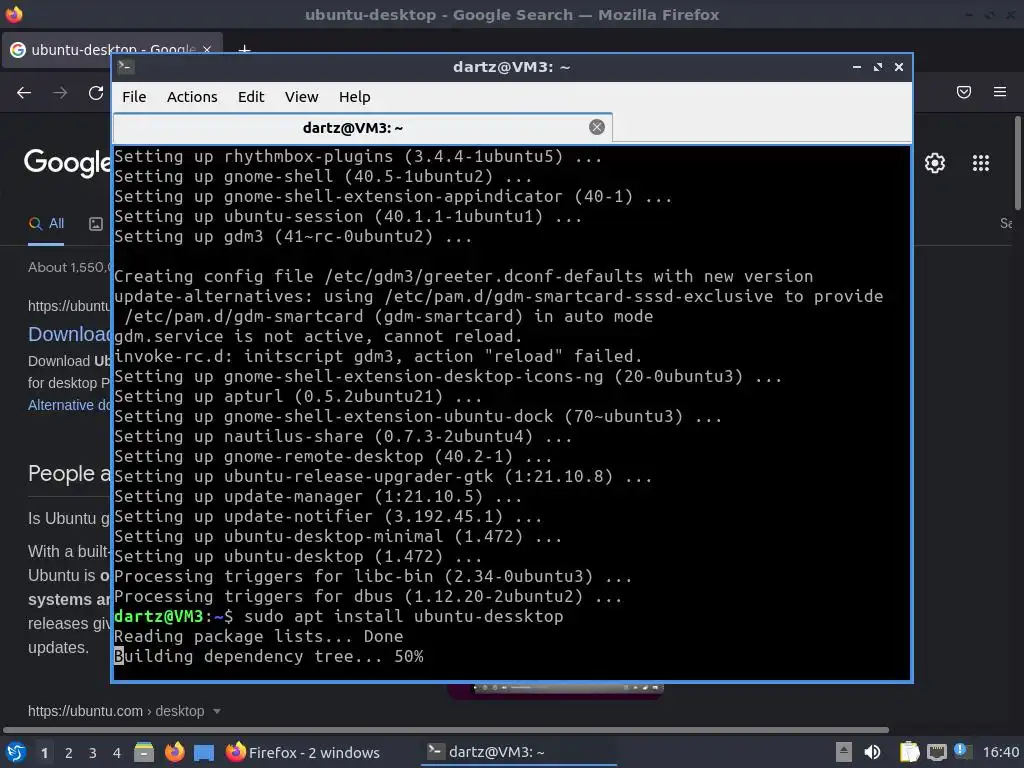The height and width of the screenshot is (768, 1024).
Task: Click the https://ubuntu.com › desktop URL text
Action: tap(116, 711)
